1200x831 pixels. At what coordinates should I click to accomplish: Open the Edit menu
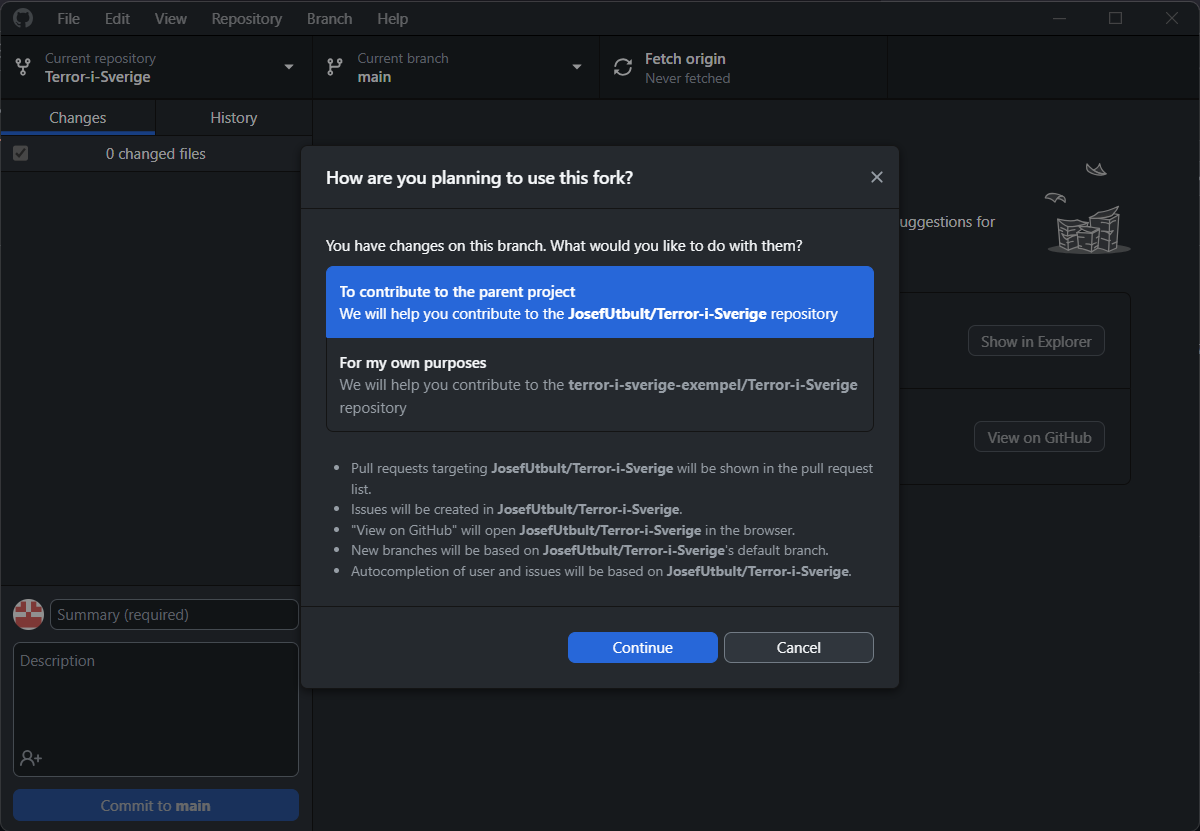pyautogui.click(x=117, y=18)
